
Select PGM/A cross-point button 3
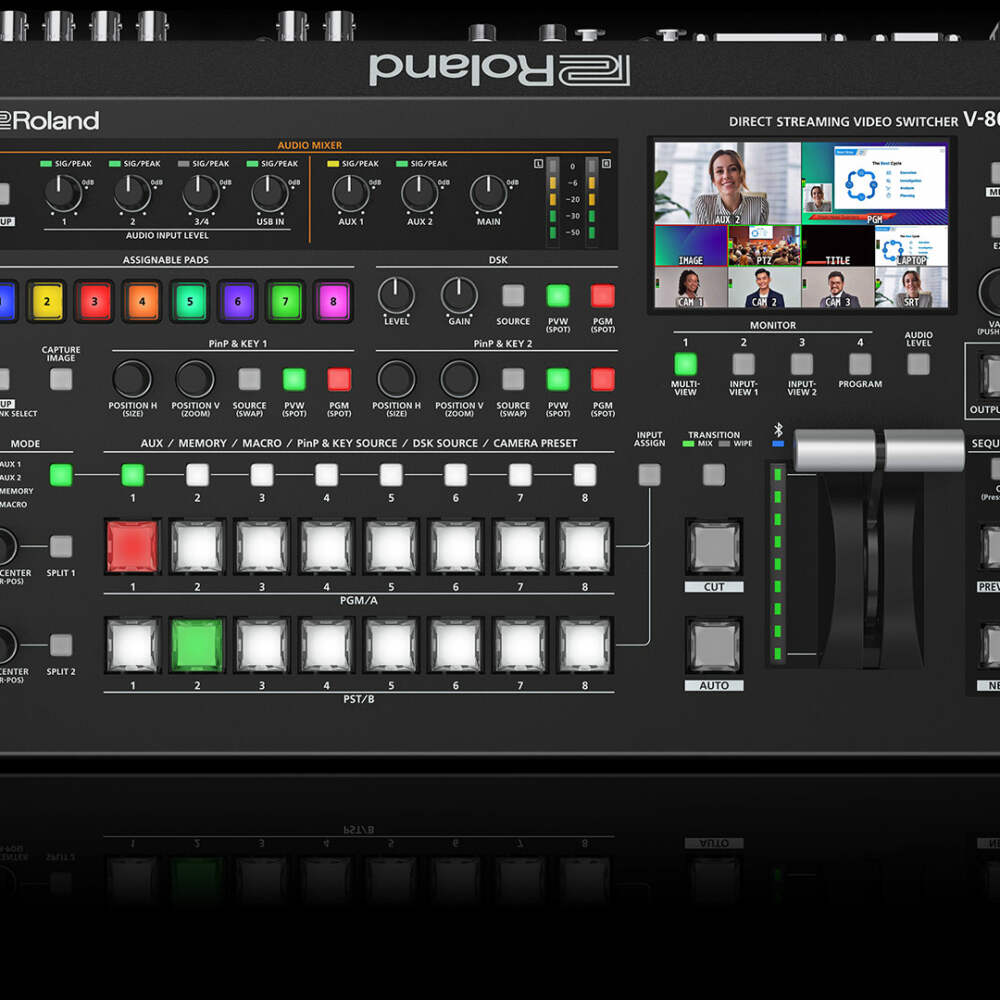pos(261,547)
